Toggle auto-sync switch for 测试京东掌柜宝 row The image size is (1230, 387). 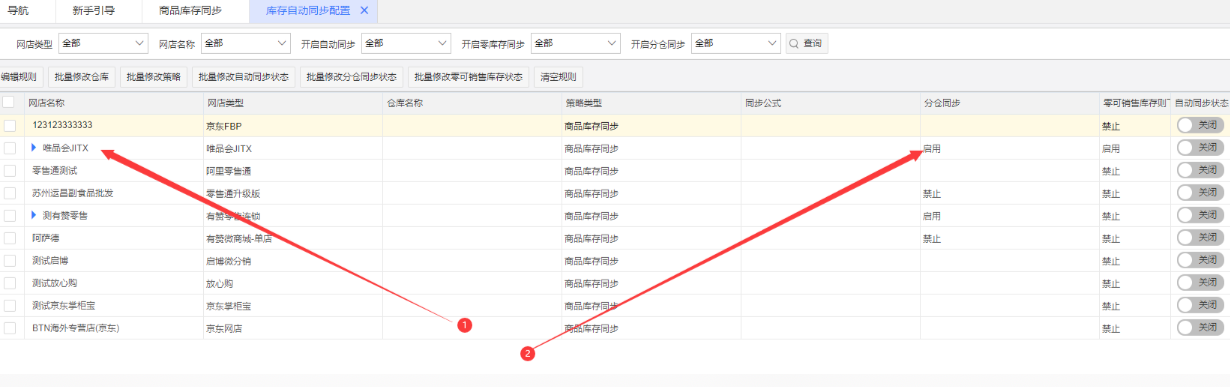1200,305
